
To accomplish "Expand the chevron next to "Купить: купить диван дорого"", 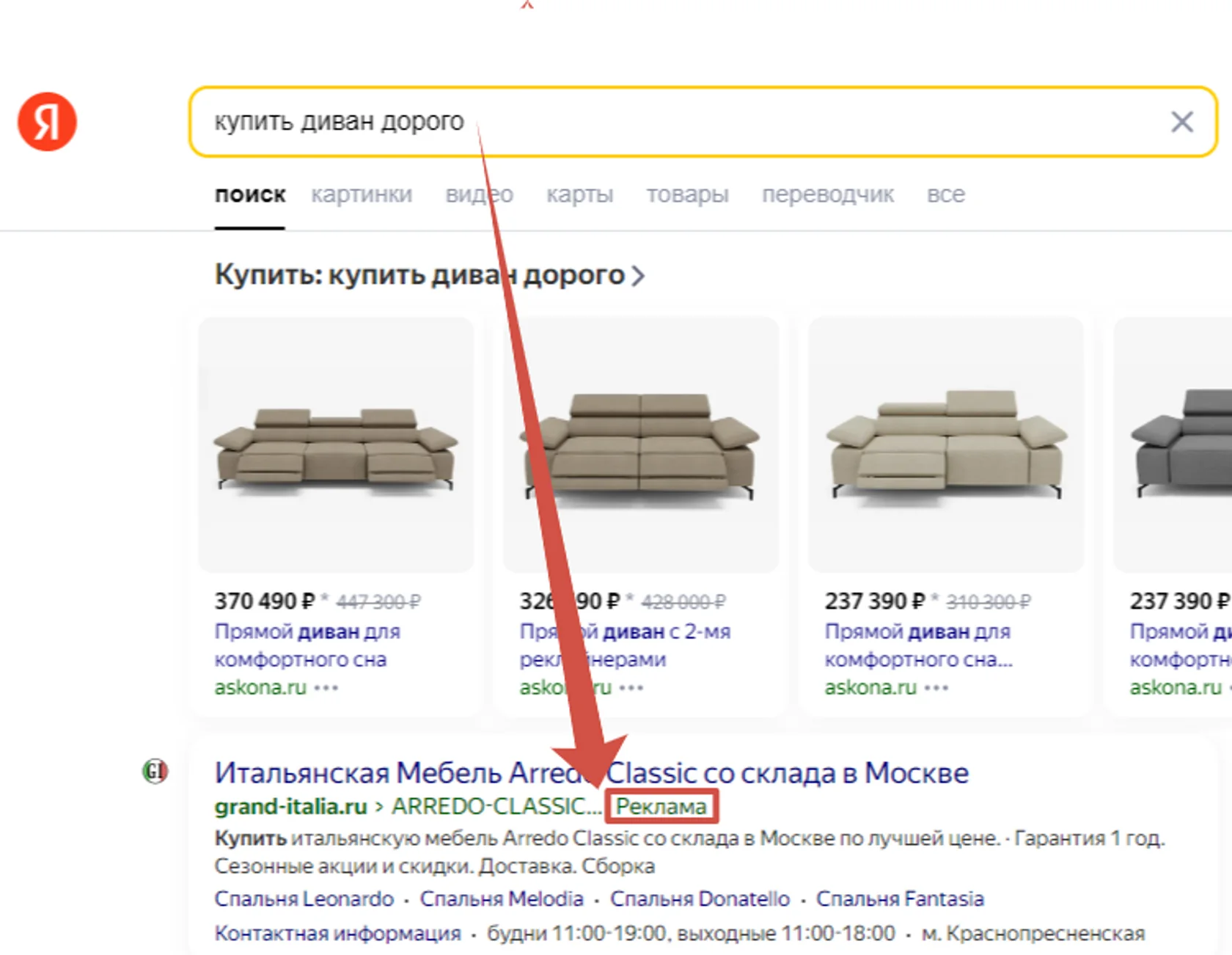I will [x=638, y=276].
